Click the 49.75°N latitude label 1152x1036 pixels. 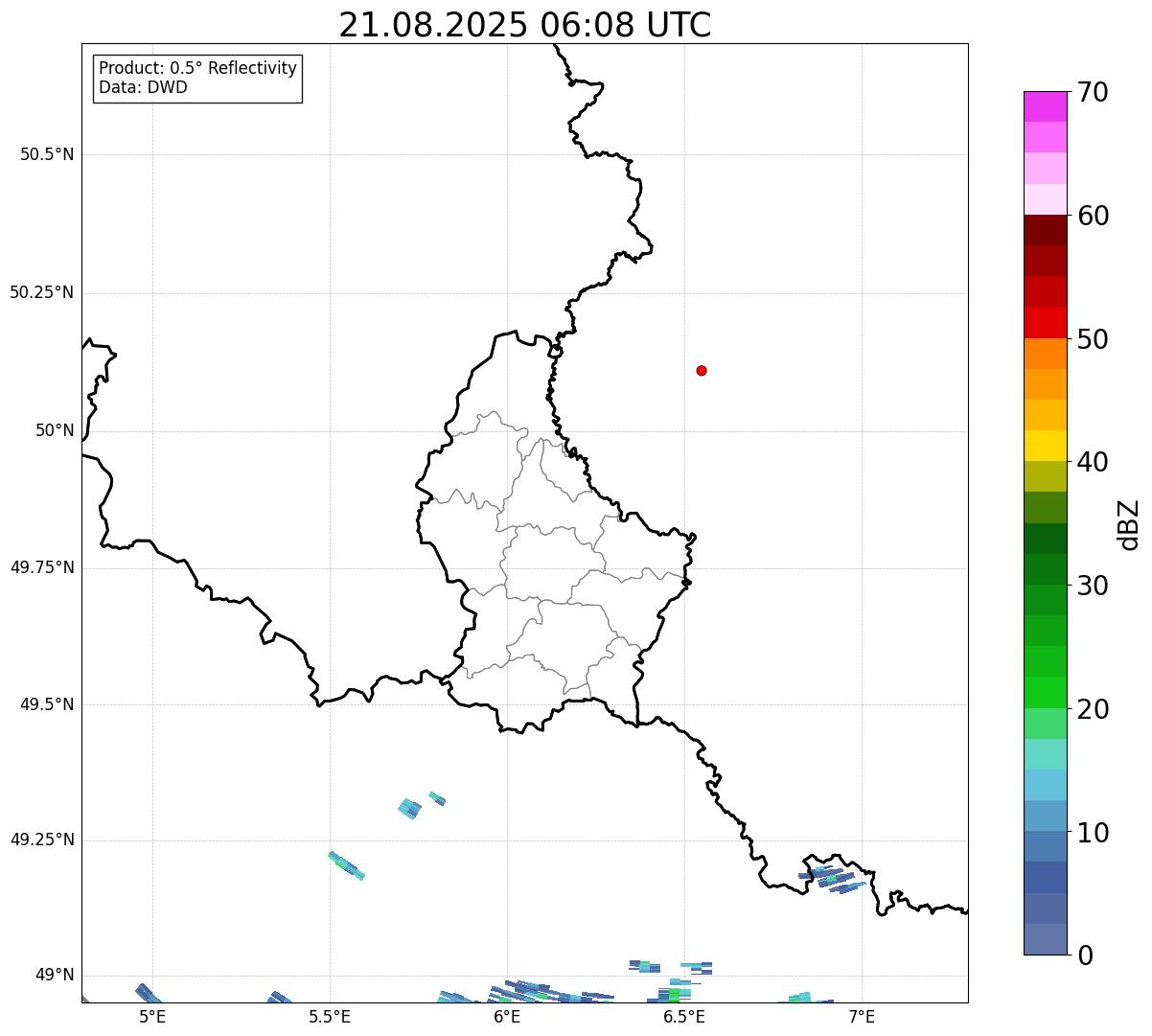coord(41,567)
